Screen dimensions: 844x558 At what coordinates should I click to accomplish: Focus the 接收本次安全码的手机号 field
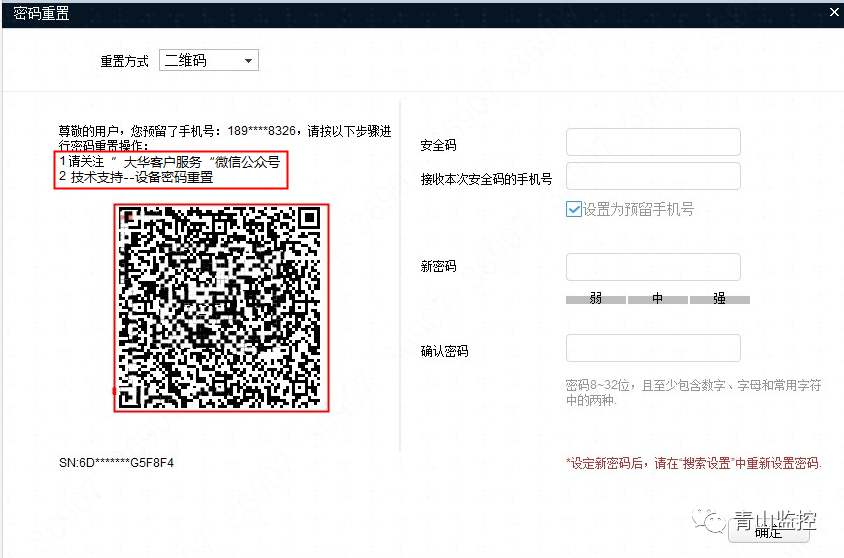(x=653, y=176)
